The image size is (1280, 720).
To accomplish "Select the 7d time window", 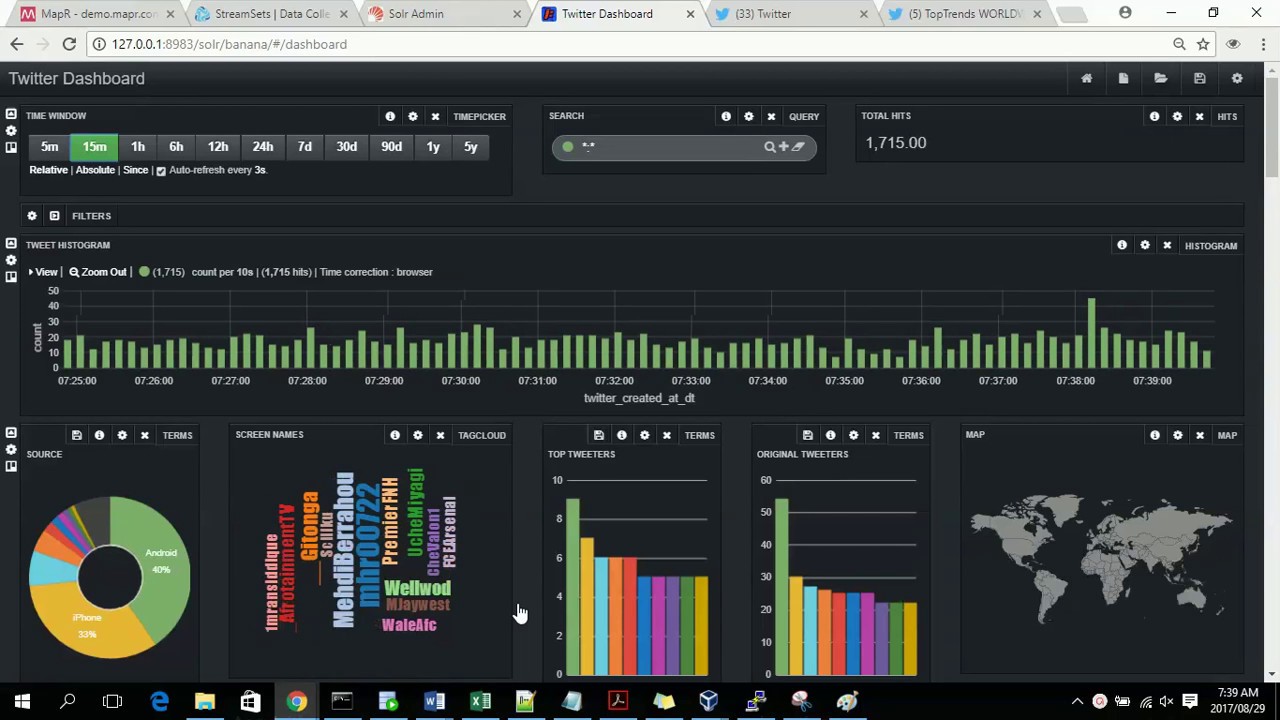I will tap(305, 147).
